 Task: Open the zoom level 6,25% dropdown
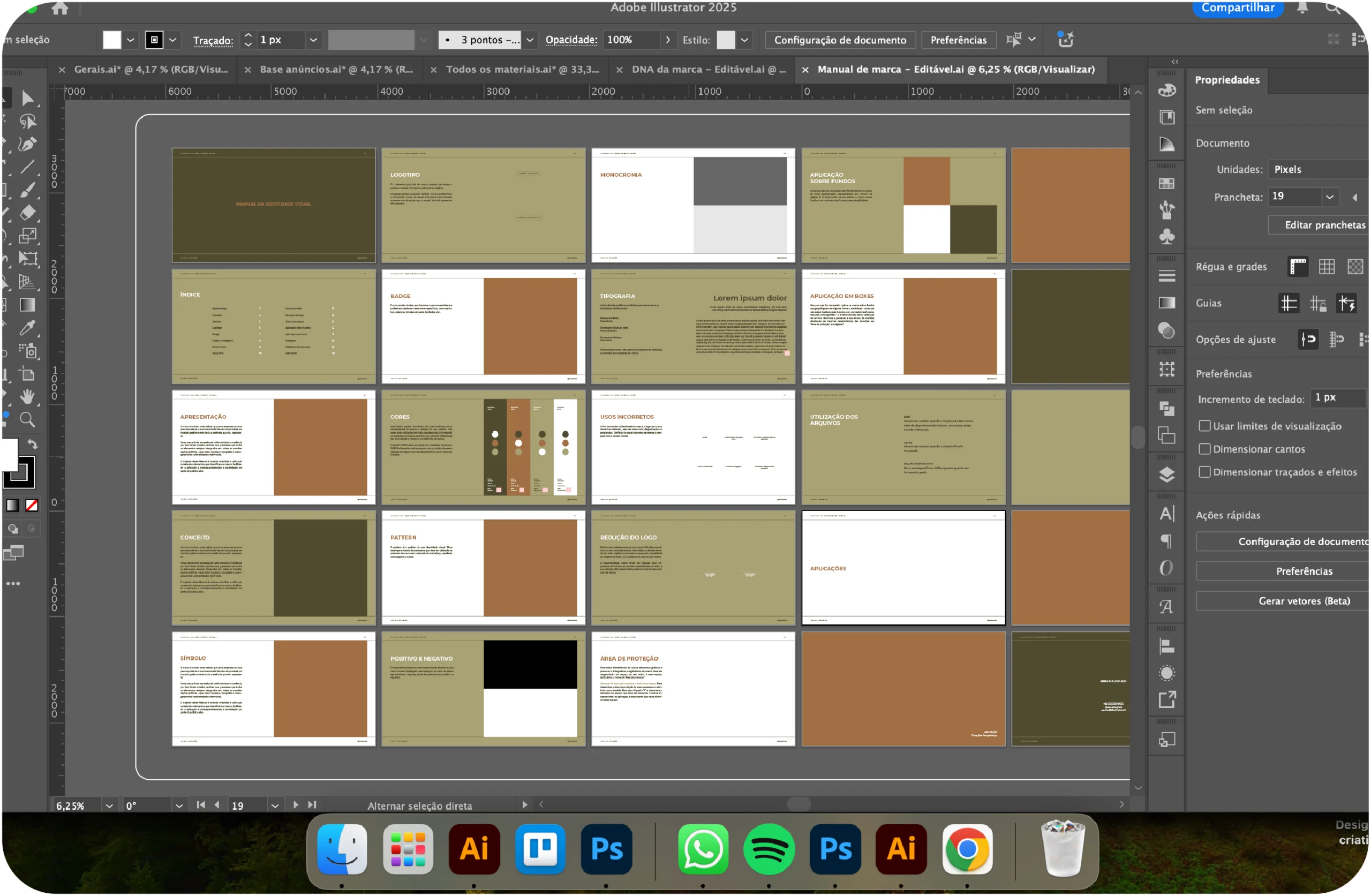[x=109, y=806]
